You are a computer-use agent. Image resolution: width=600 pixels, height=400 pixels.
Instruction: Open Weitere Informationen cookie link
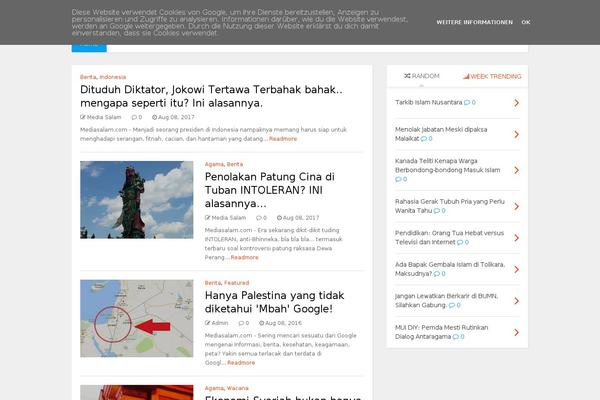pyautogui.click(x=474, y=22)
